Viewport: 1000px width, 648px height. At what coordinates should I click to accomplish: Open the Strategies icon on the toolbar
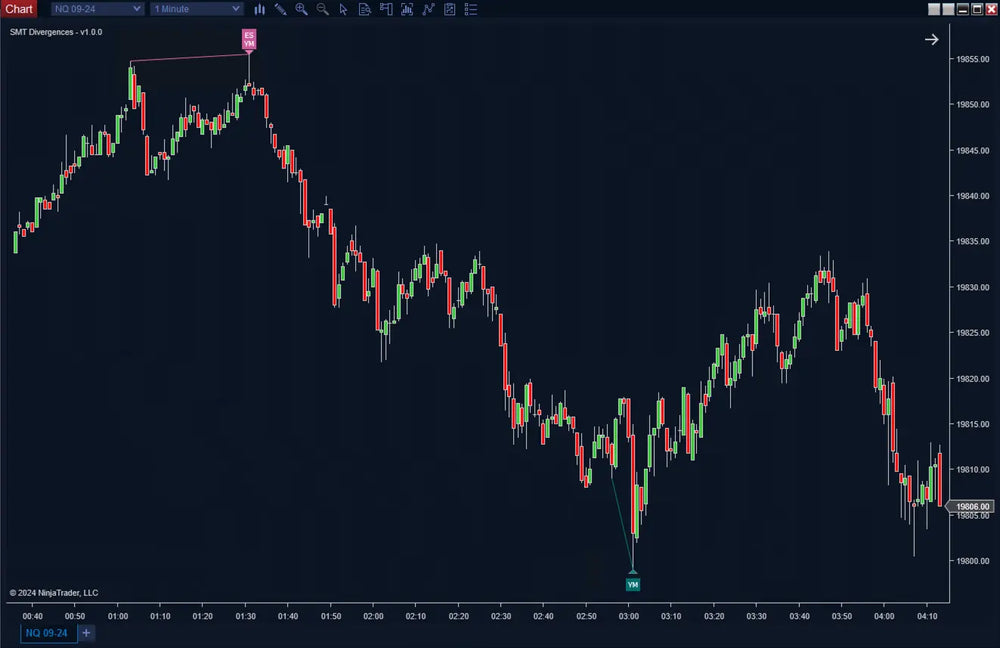point(449,9)
